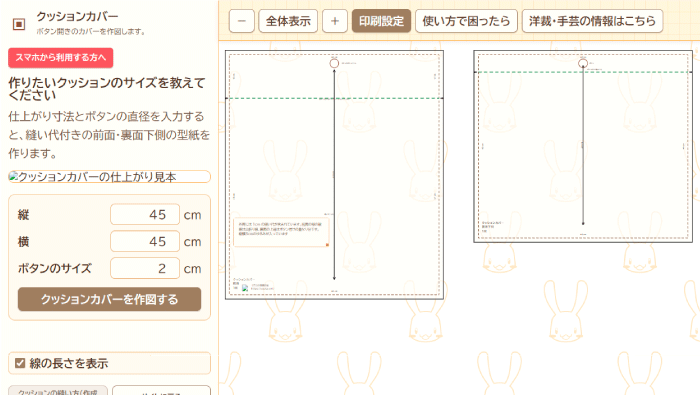The width and height of the screenshot is (700, 395).
Task: Click the クッションカバー title text
Action: point(77,17)
